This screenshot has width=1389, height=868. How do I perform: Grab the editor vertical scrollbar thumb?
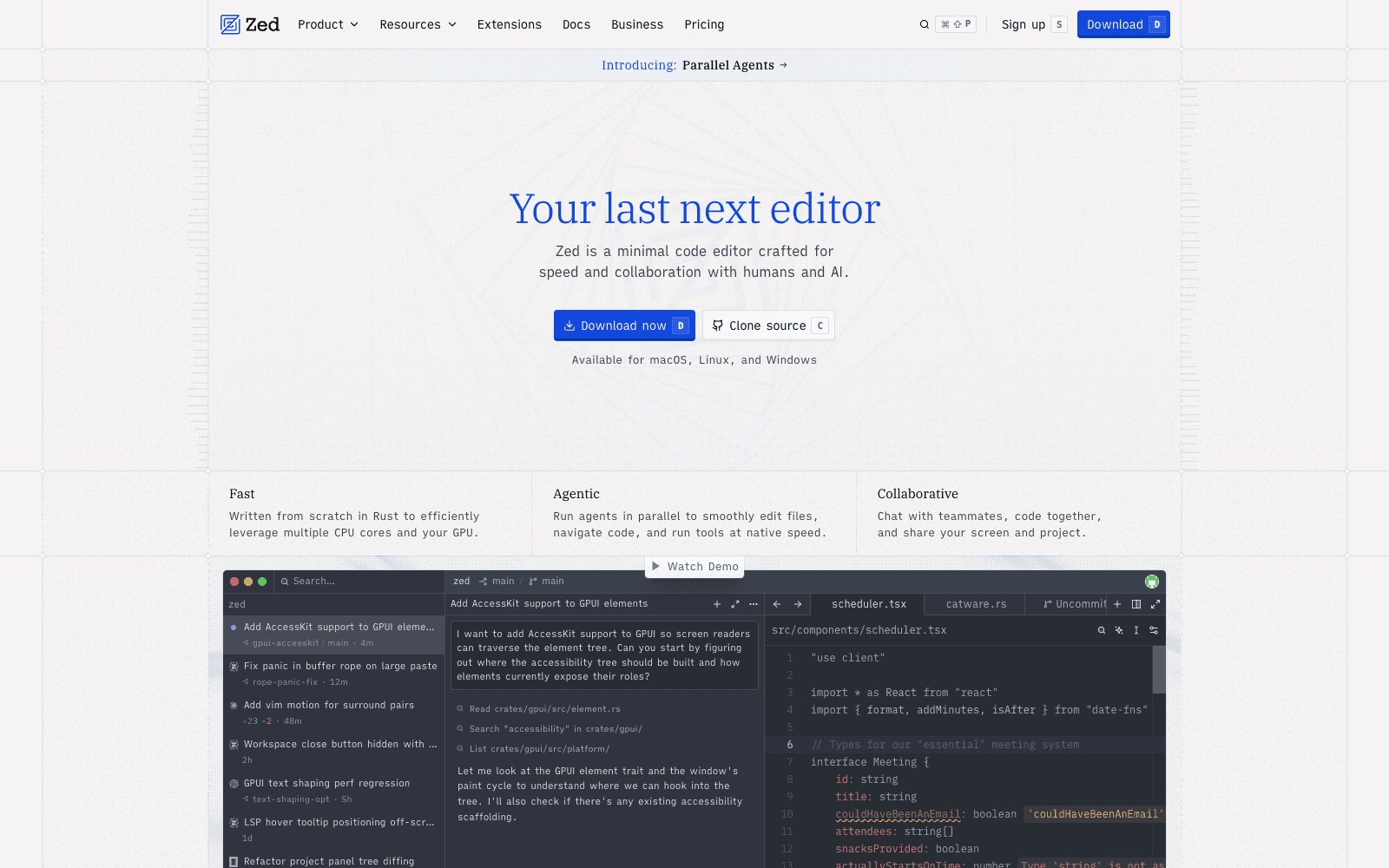[x=1159, y=669]
